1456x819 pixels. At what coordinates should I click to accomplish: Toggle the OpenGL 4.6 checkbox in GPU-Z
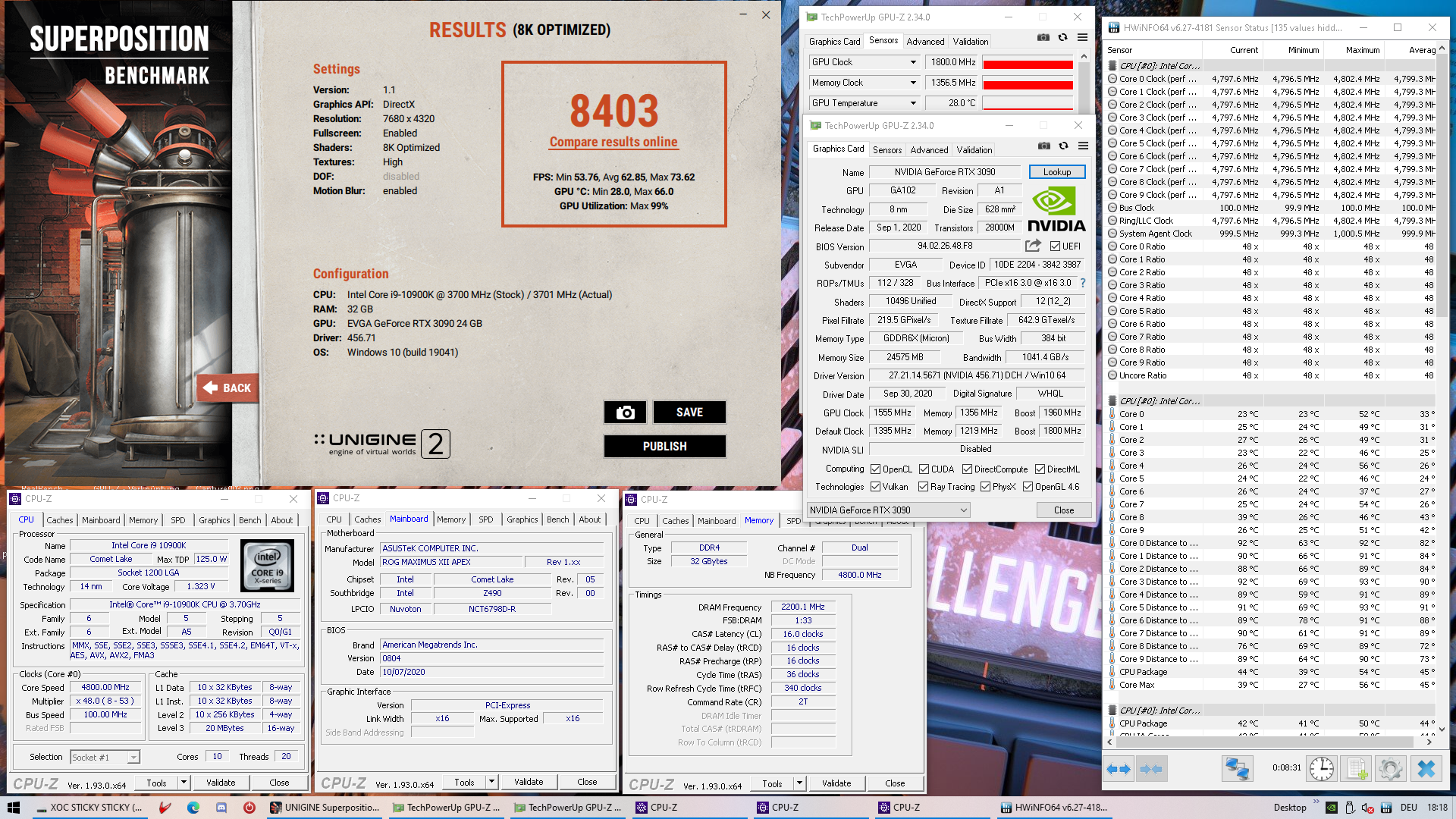coord(1028,487)
